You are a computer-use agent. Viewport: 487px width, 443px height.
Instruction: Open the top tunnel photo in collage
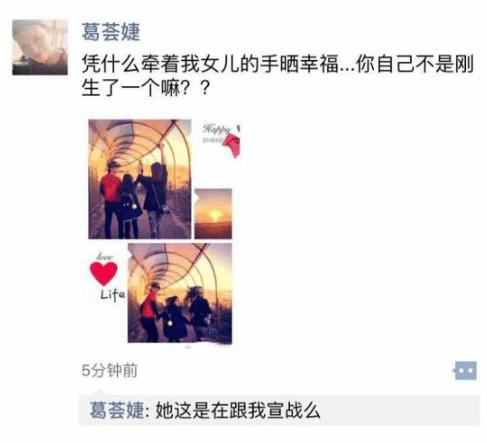[x=140, y=179]
